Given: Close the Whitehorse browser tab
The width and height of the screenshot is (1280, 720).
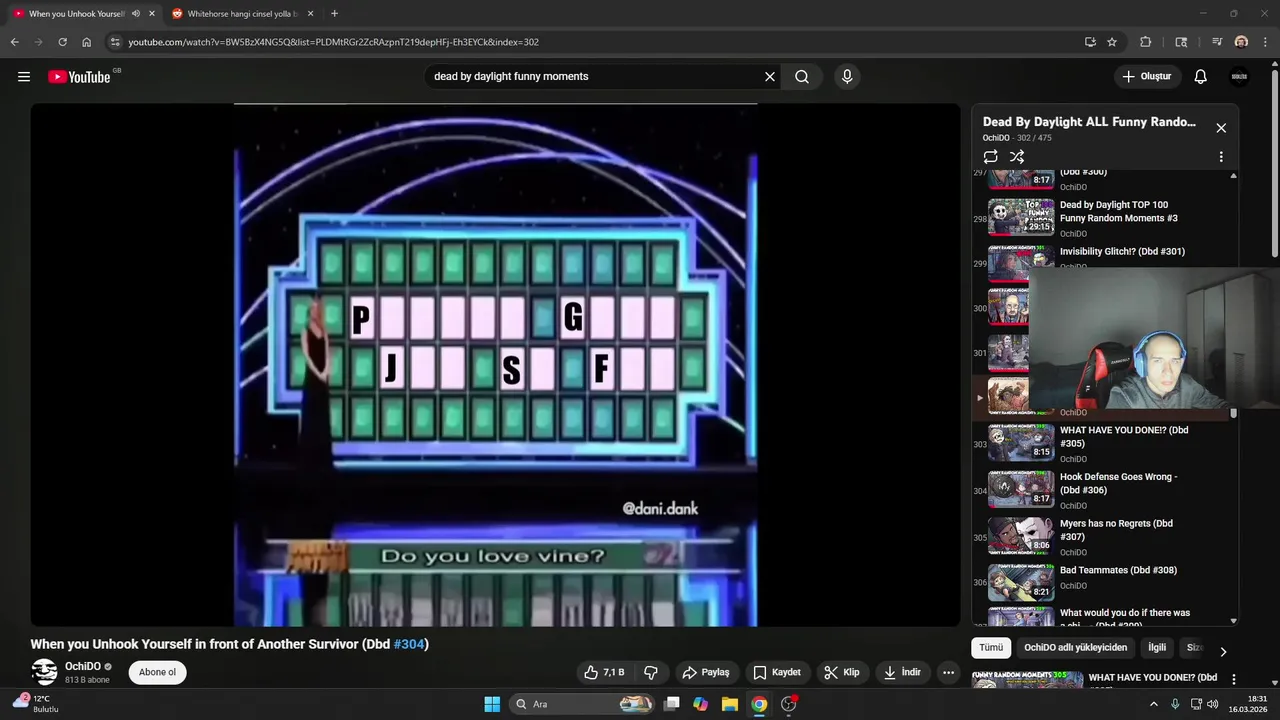Looking at the screenshot, I should (310, 14).
